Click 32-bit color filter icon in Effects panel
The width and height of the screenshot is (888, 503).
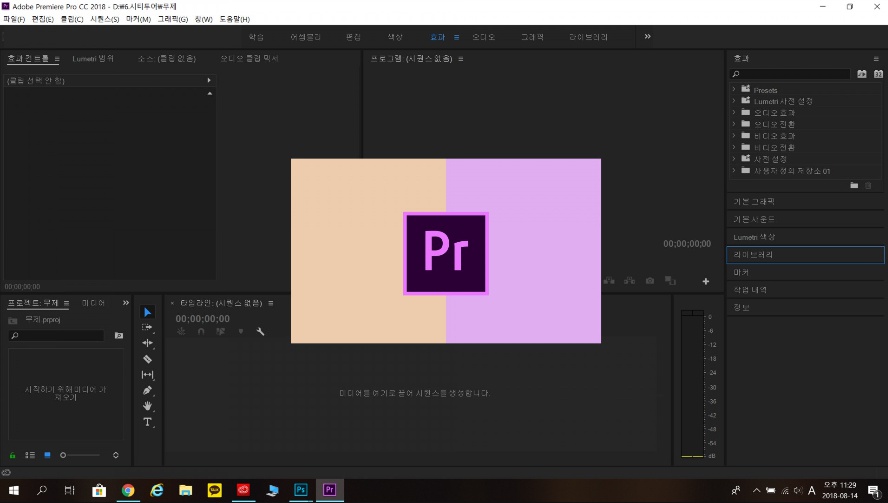tap(878, 74)
